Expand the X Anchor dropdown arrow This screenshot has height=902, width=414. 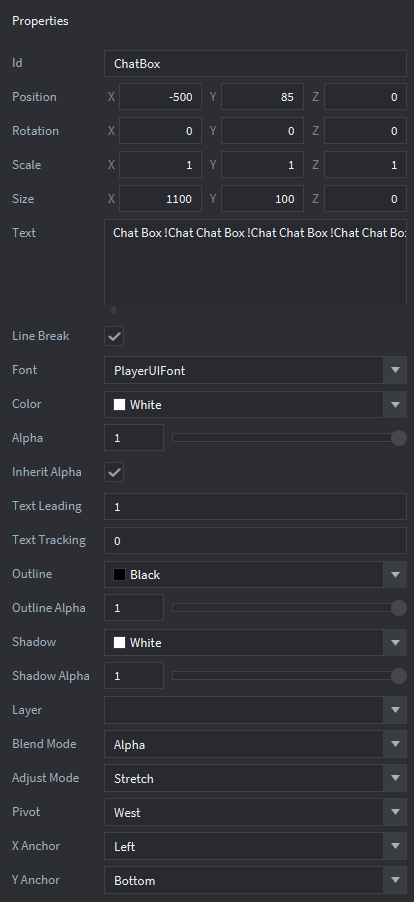pyautogui.click(x=395, y=846)
